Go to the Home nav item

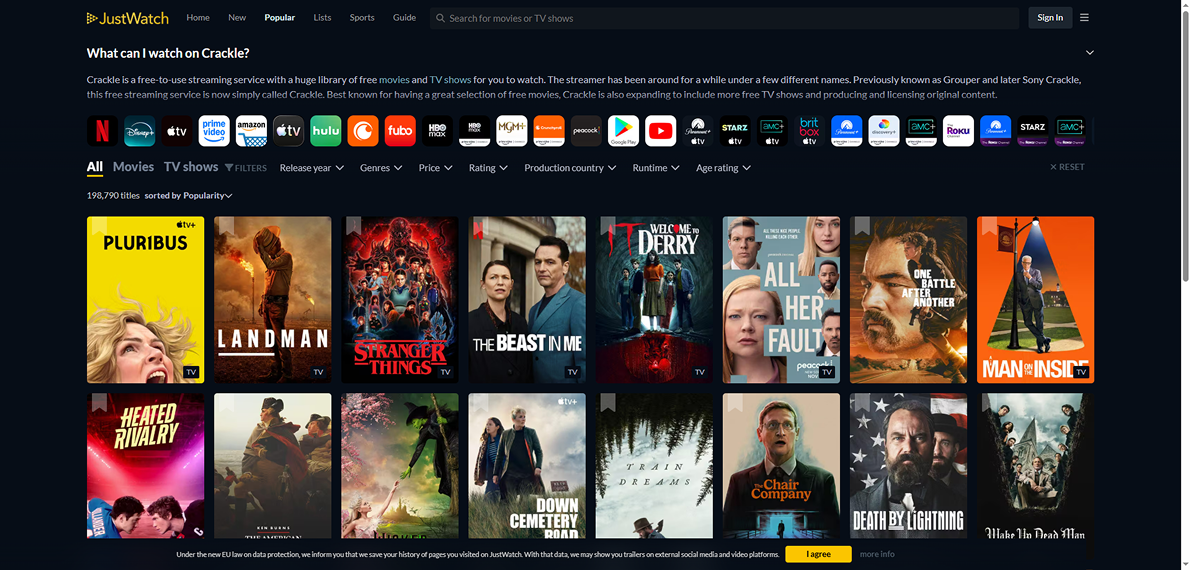(x=198, y=17)
